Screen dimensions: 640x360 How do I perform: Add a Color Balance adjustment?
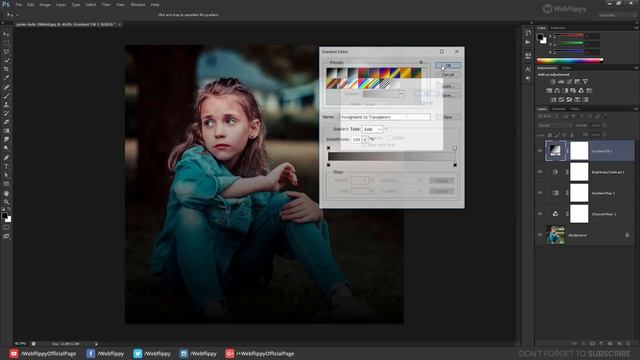point(557,91)
